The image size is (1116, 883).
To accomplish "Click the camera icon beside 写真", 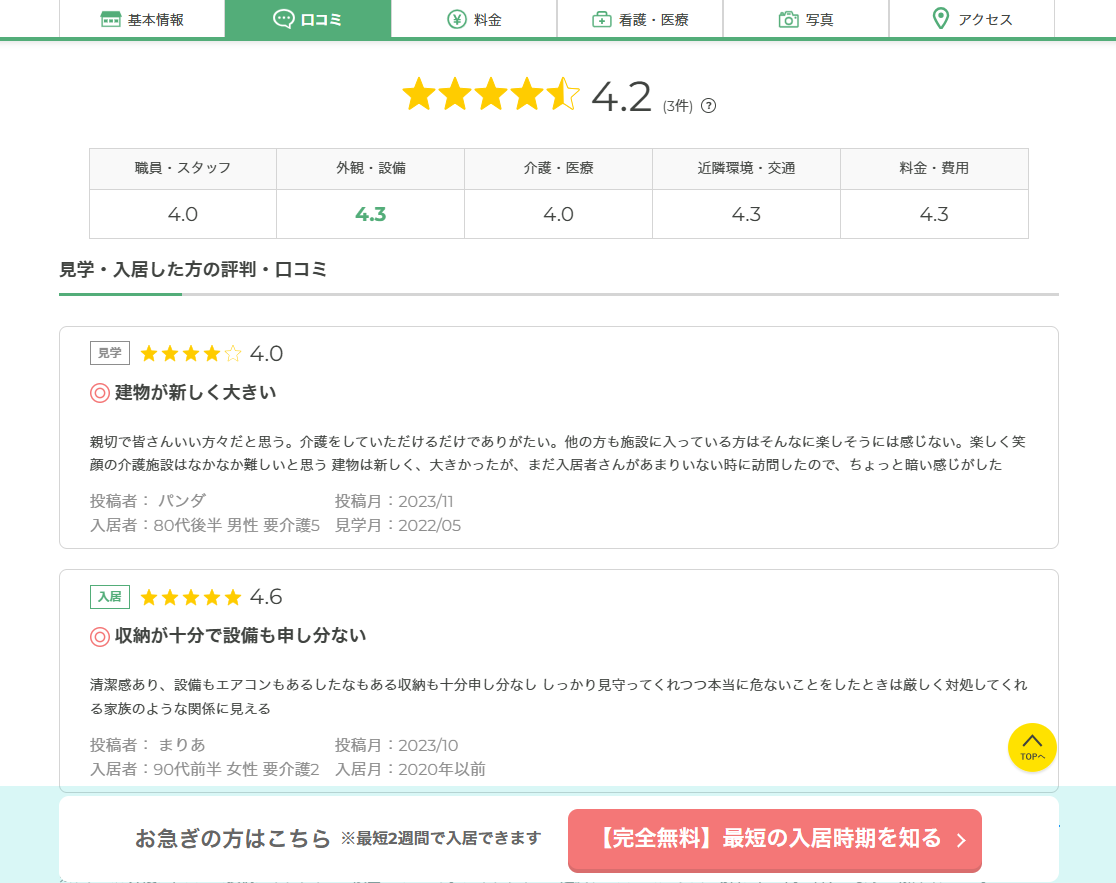I will pos(789,19).
